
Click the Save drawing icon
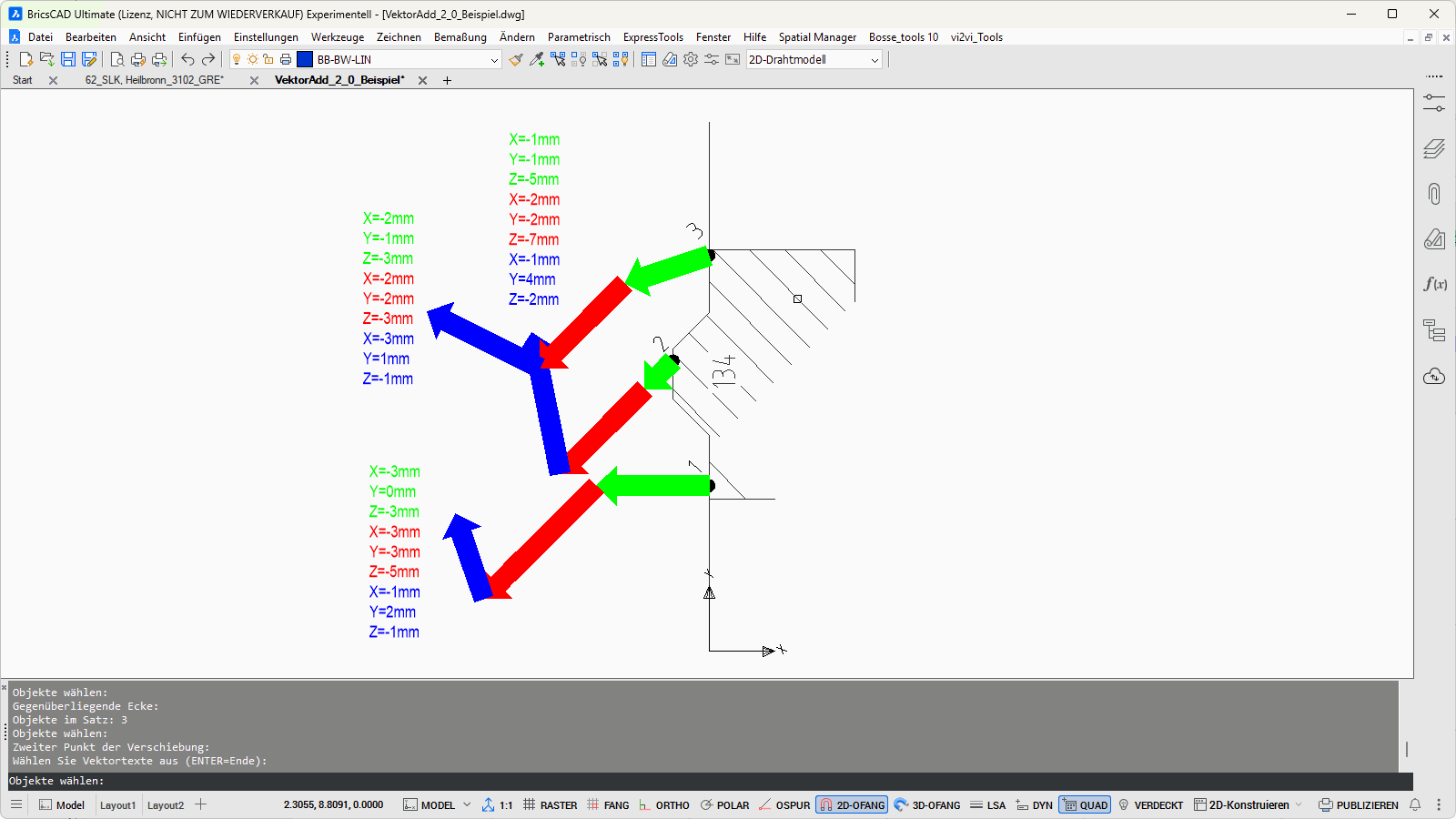tap(68, 59)
